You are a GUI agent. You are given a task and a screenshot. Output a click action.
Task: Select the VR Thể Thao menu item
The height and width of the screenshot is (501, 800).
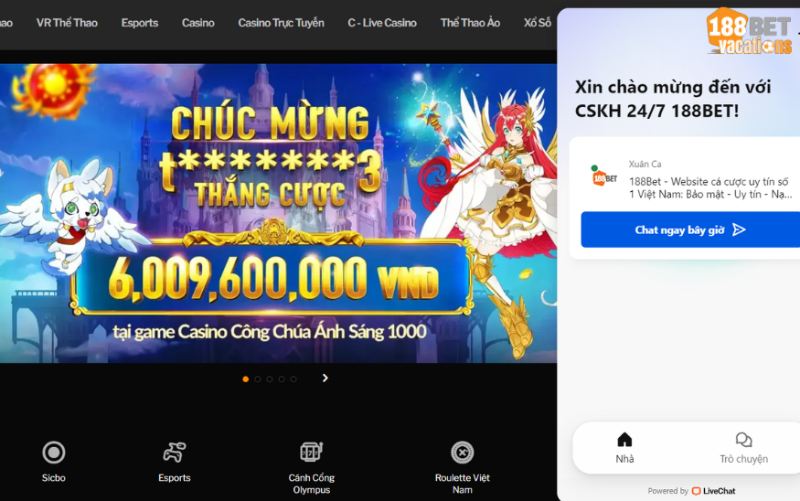(x=67, y=23)
